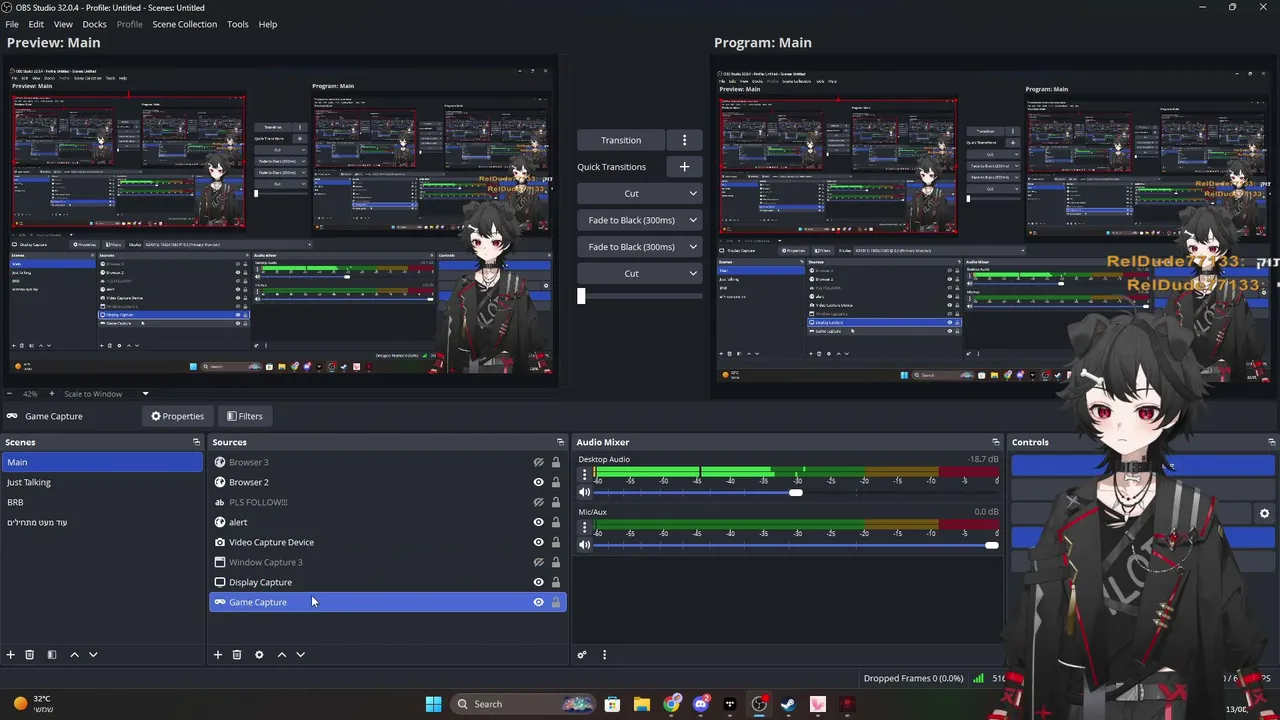Open advanced audio properties gear icon
Viewport: 1280px width, 720px height.
point(582,655)
